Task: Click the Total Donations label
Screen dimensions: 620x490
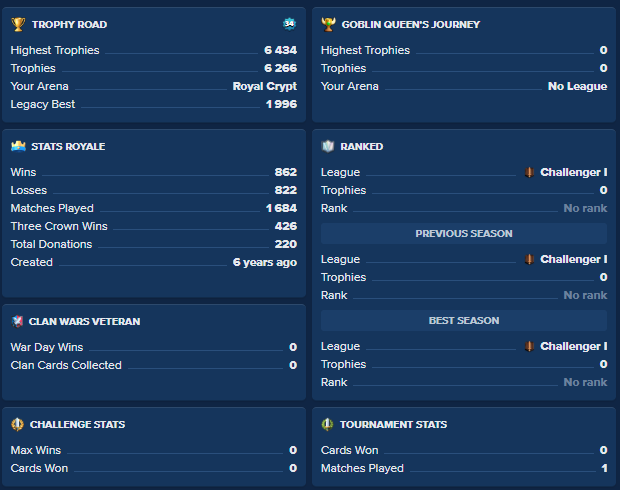Action: [51, 244]
